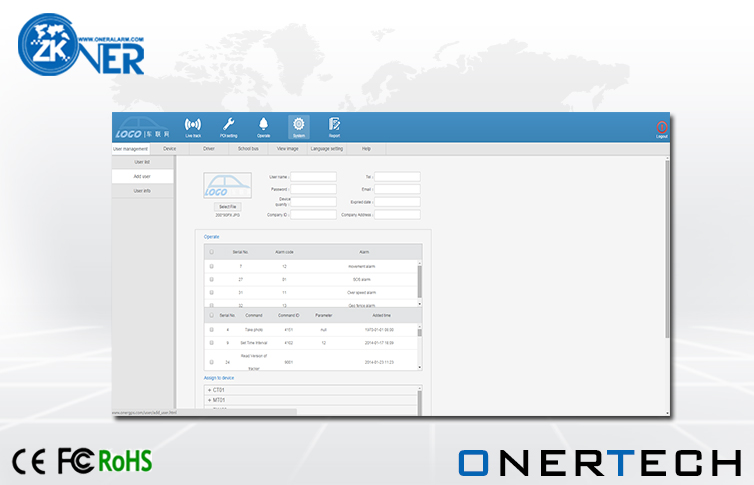Click command list scroll-down arrow
This screenshot has height=485, width=754.
pos(420,368)
